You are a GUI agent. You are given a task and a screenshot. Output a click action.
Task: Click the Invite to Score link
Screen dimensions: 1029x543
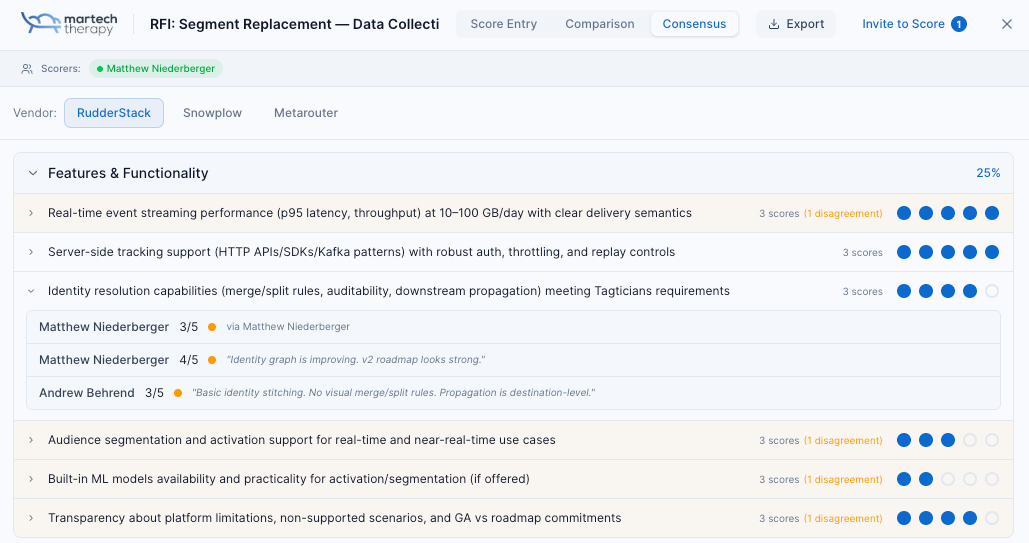point(902,24)
